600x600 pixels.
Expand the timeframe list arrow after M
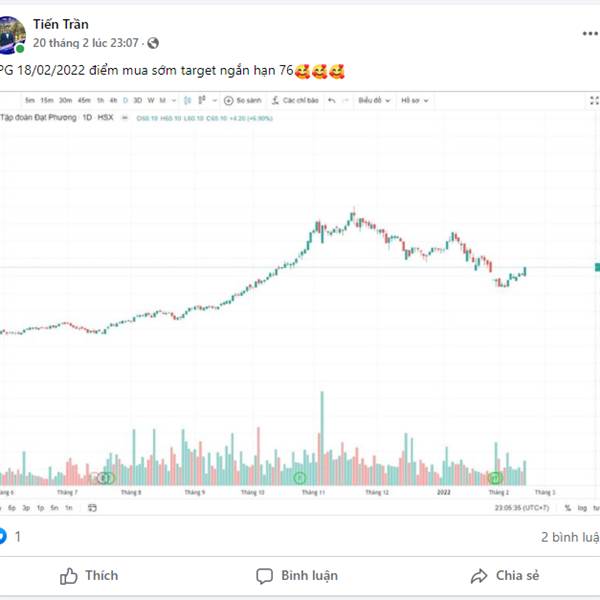click(174, 101)
